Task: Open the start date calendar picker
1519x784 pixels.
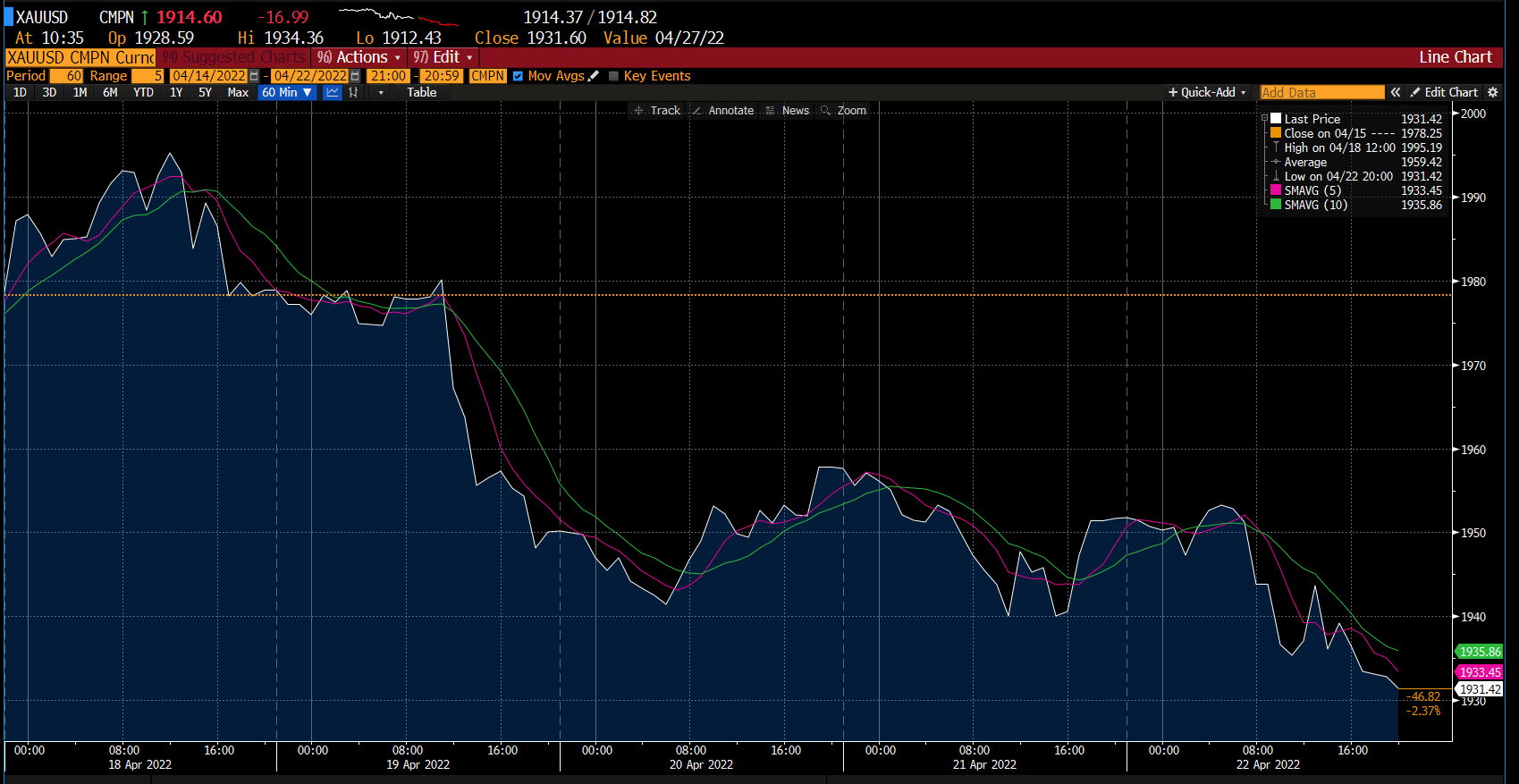Action: click(x=254, y=76)
